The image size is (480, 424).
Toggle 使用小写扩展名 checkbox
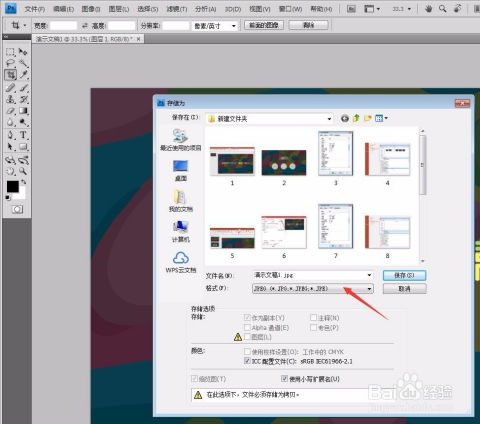pos(284,378)
